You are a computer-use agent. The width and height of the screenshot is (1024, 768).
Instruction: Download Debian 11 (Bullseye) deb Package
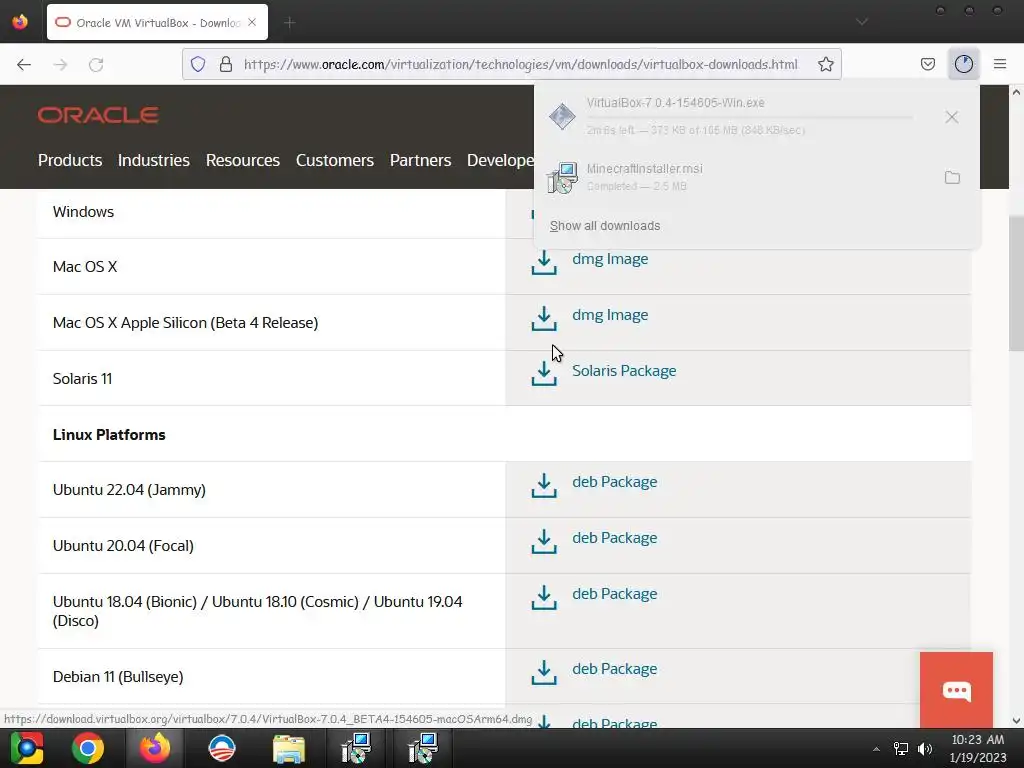click(x=615, y=669)
